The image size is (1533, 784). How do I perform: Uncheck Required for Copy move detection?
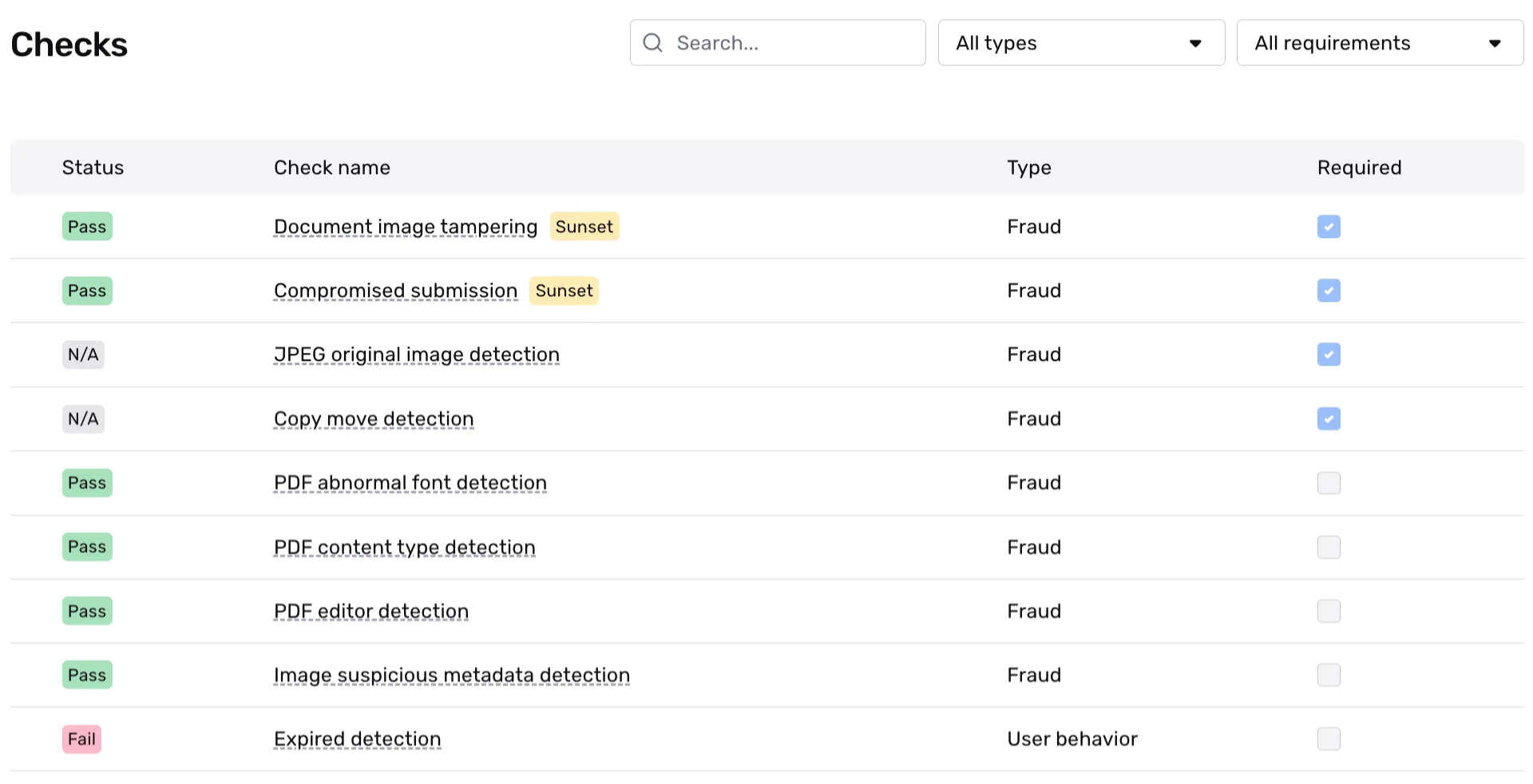[1329, 419]
